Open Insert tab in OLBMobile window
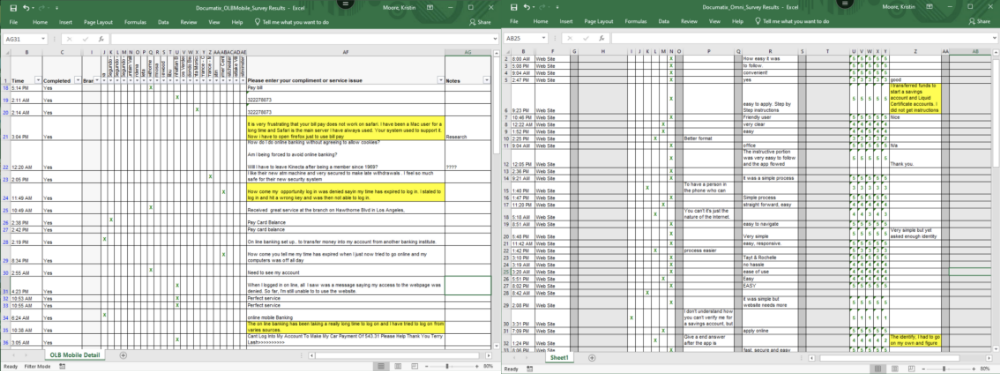This screenshot has height=374, width=1000. (66, 22)
